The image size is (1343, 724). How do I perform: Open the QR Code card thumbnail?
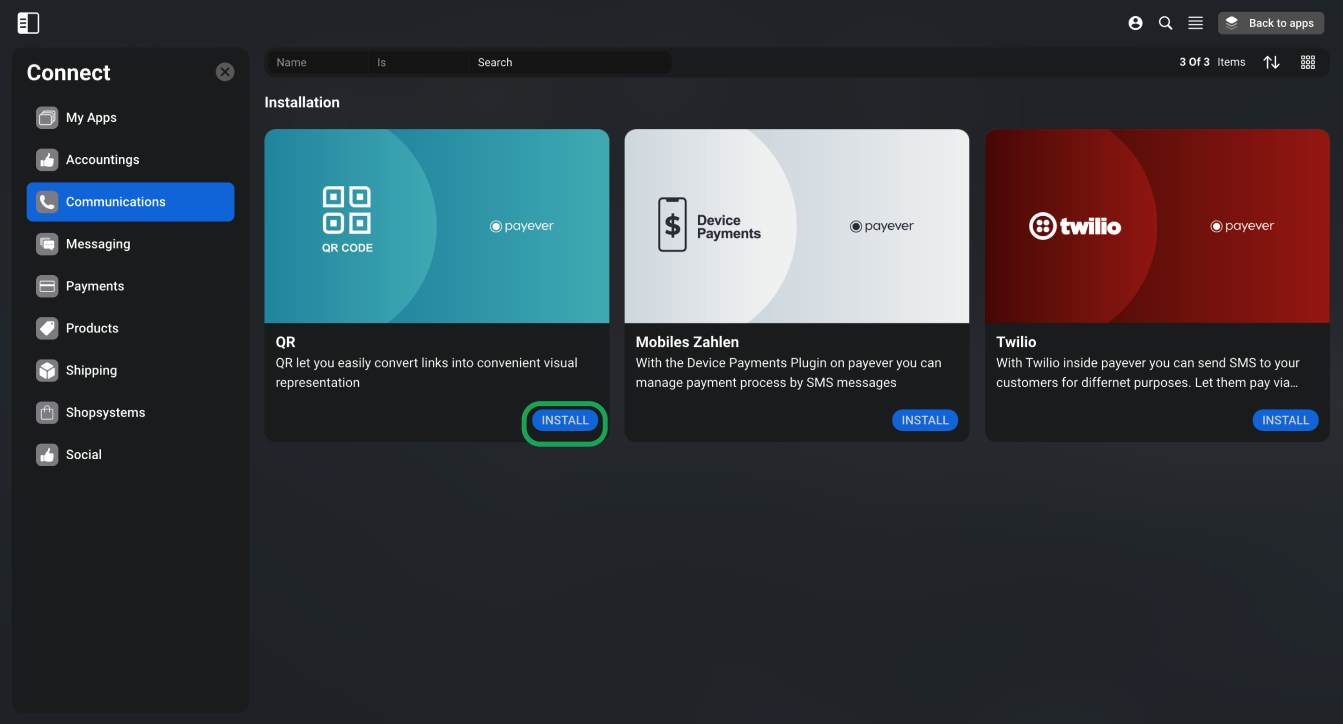(437, 226)
